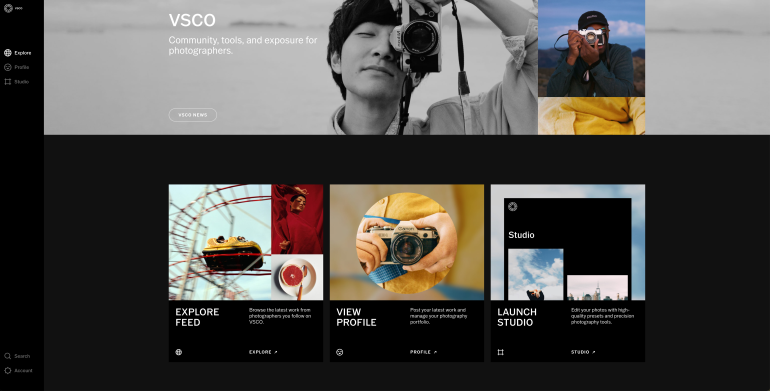The width and height of the screenshot is (770, 391).
Task: Open the woman in red photo
Action: click(297, 219)
